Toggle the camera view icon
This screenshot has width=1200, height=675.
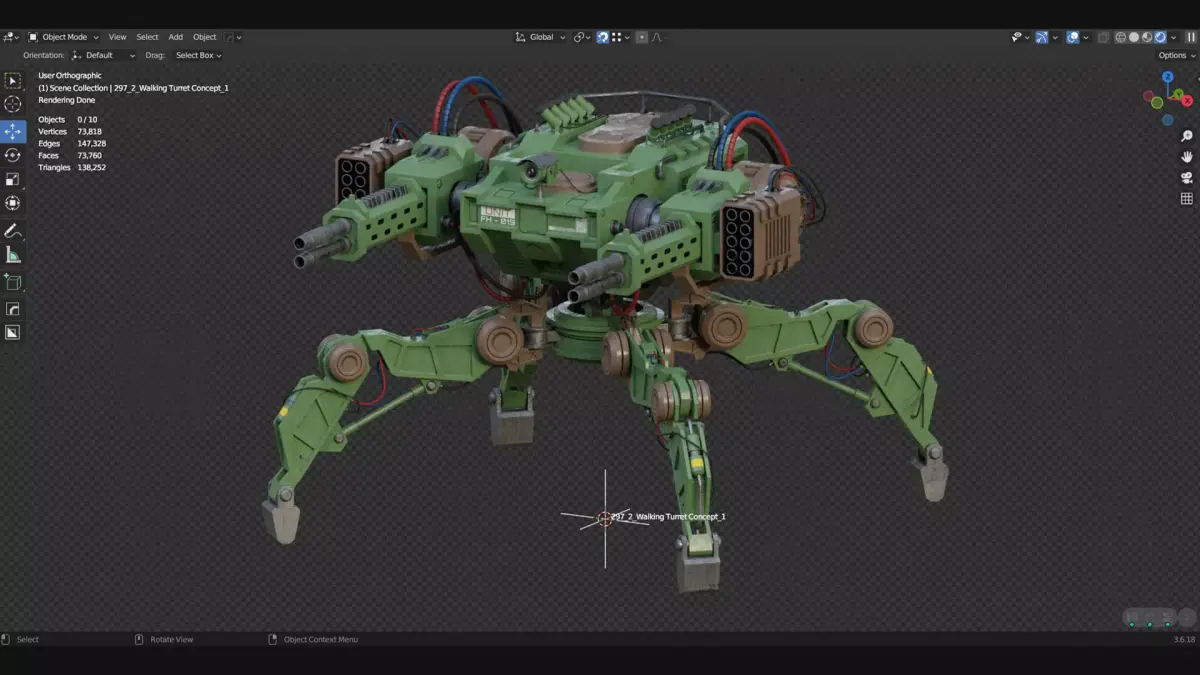pos(1187,178)
